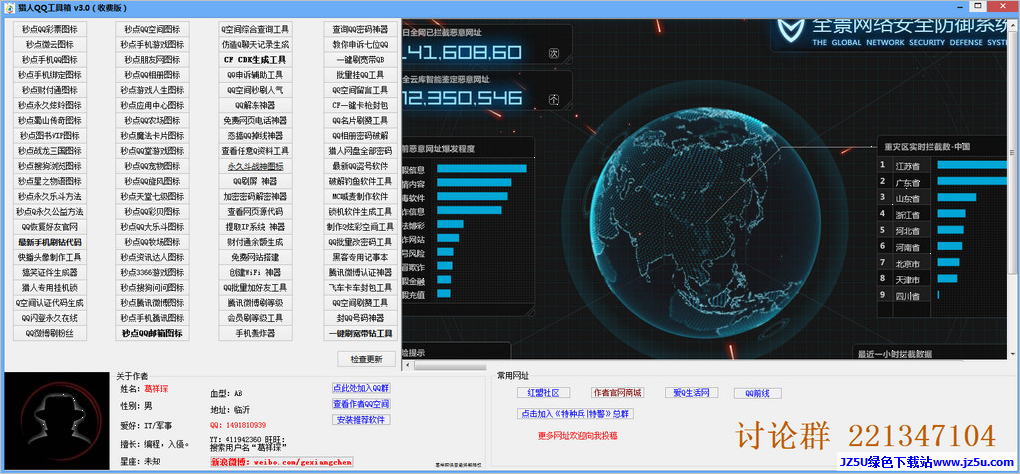Click 秒点QQ宠物图标
Image resolution: width=1020 pixels, height=474 pixels.
coord(152,166)
